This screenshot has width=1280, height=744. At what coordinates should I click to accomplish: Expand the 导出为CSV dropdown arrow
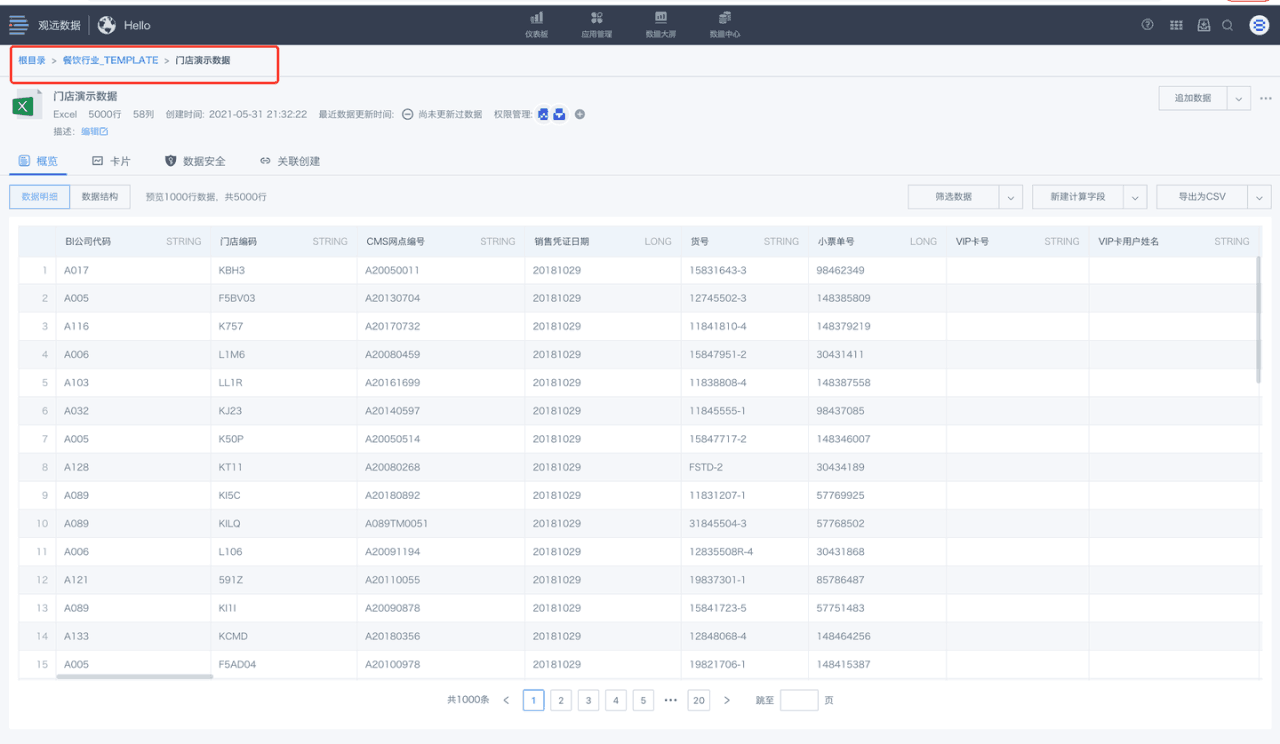(x=1259, y=197)
